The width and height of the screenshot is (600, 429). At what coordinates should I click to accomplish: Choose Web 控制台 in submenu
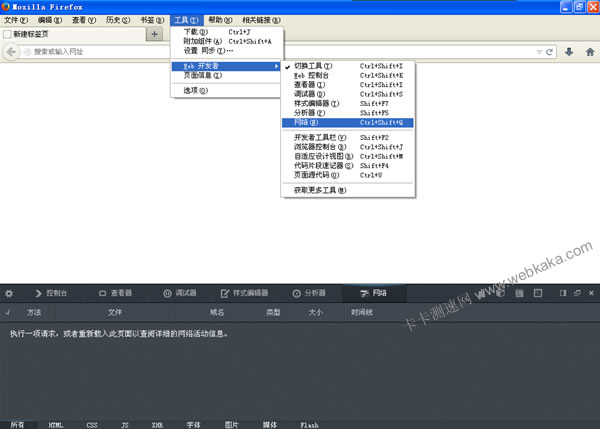(x=347, y=75)
